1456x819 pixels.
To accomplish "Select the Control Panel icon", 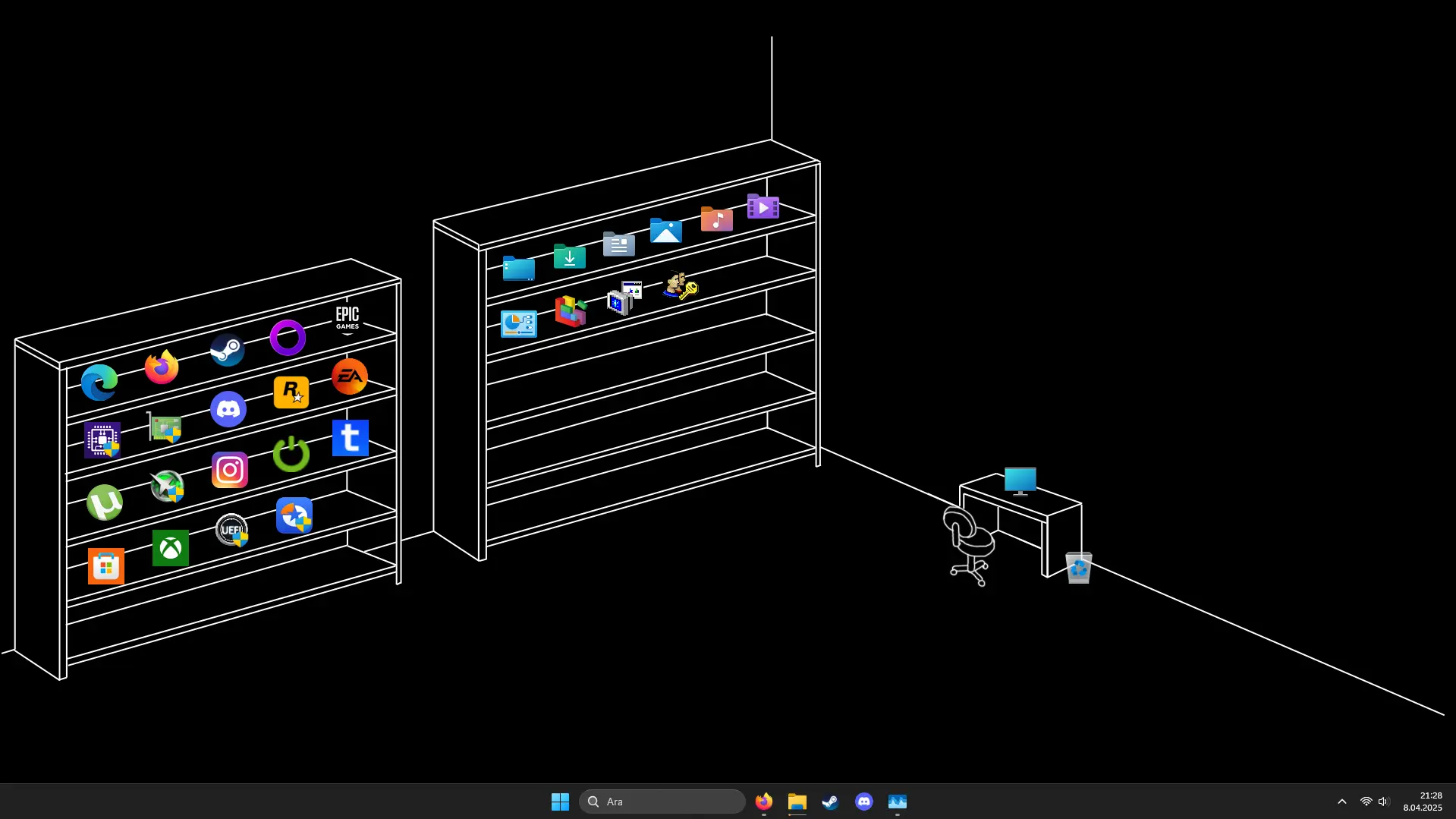I will 519,324.
